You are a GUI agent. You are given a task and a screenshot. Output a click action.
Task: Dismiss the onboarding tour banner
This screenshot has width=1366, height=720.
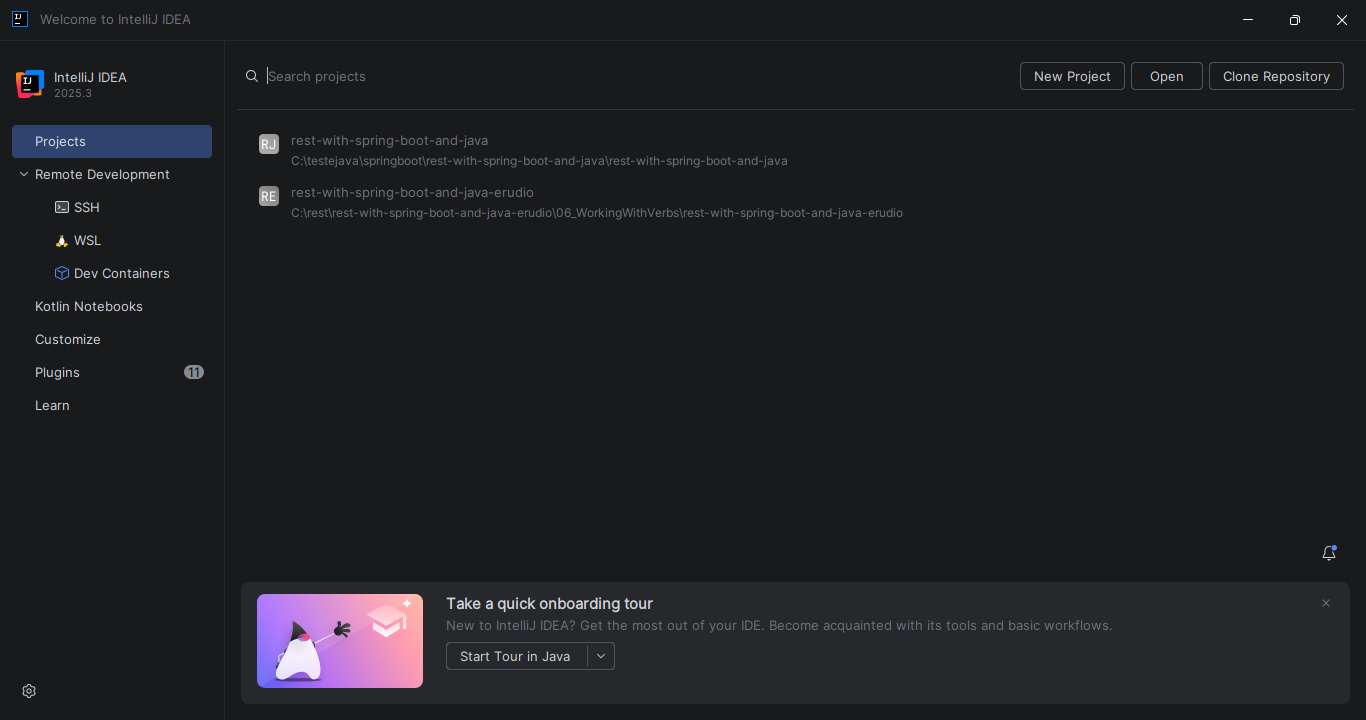coord(1326,603)
